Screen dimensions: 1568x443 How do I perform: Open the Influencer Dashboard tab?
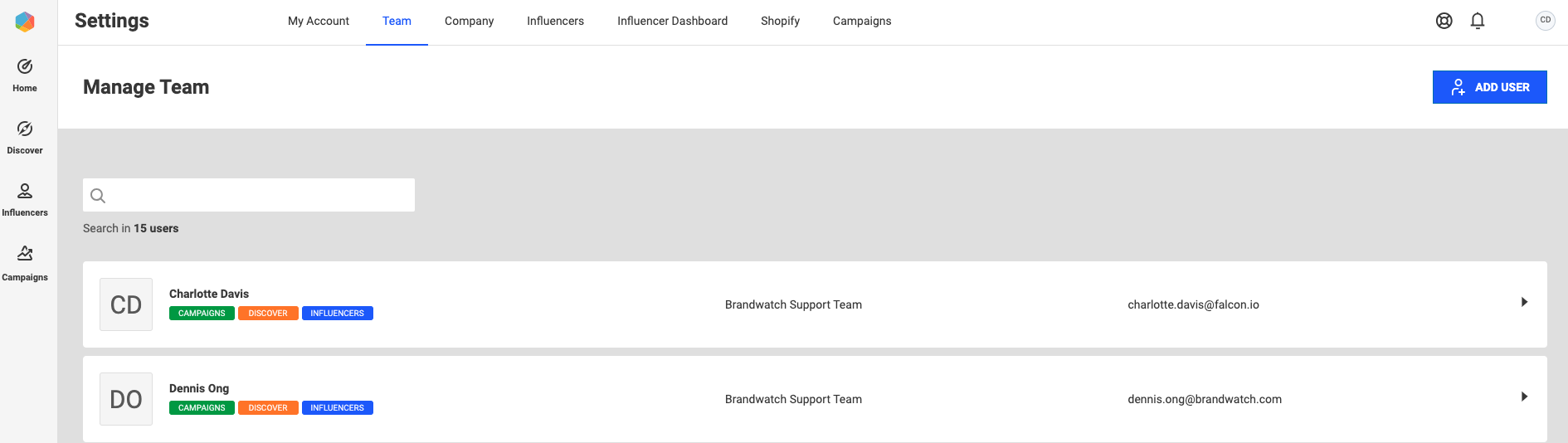click(x=672, y=21)
